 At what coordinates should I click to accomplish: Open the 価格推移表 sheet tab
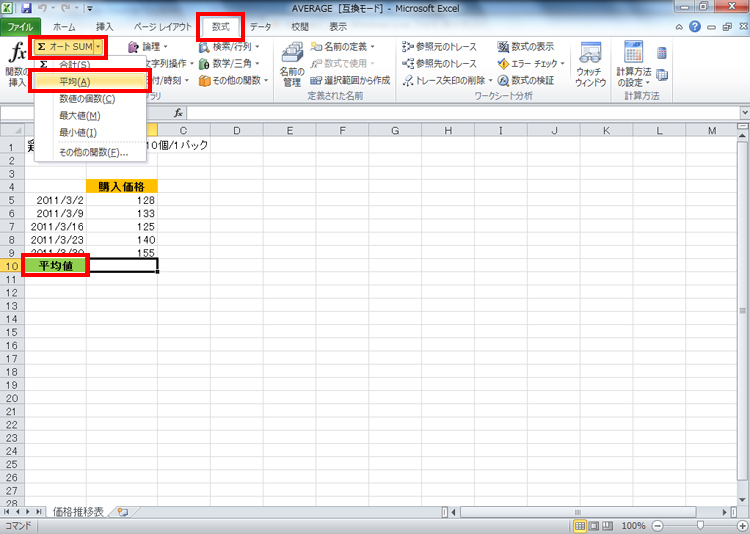coord(78,512)
